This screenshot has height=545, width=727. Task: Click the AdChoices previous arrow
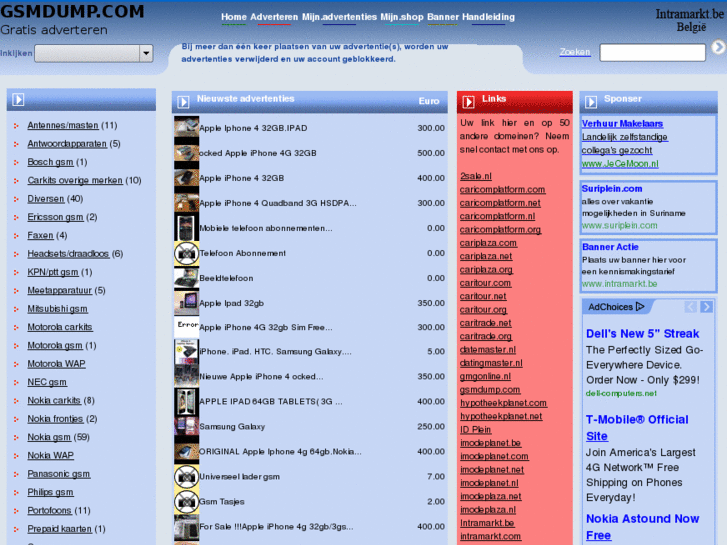tap(690, 307)
